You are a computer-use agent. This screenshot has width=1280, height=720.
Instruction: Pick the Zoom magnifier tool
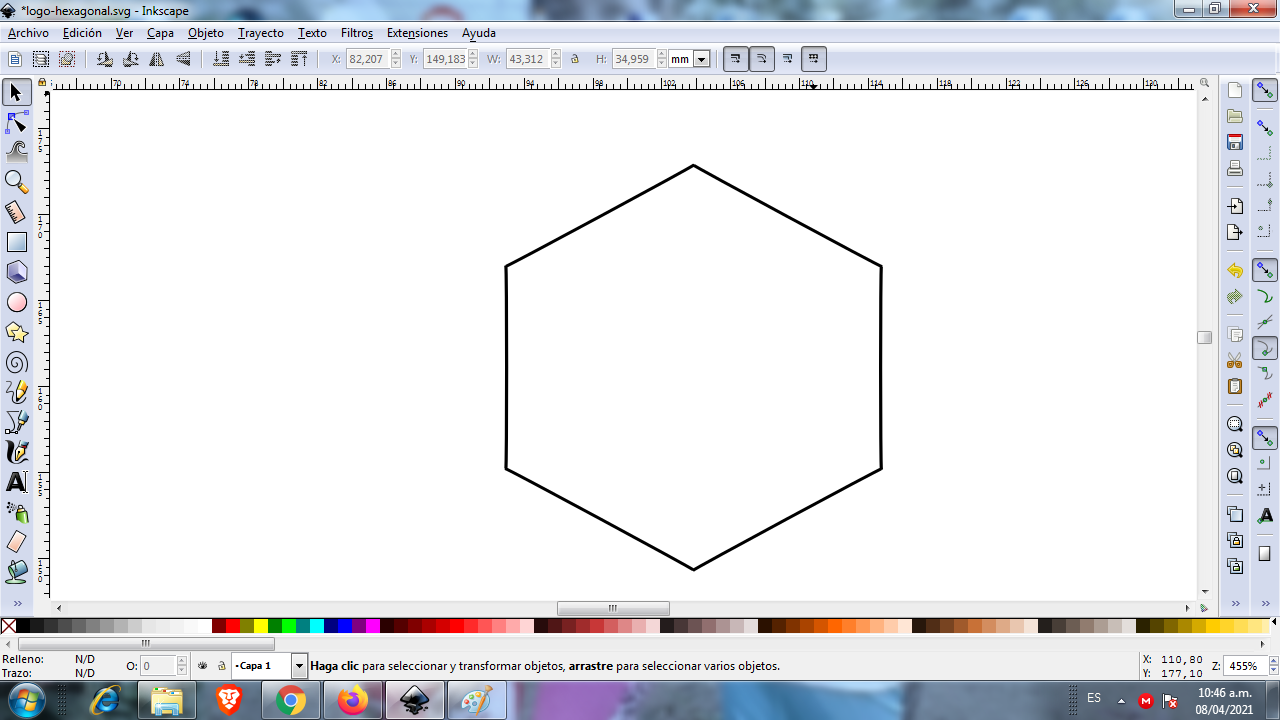16,182
